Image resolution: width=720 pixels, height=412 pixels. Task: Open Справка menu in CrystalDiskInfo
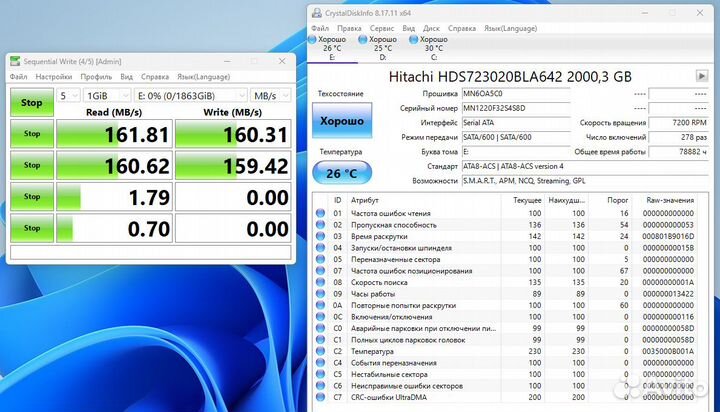pos(462,28)
